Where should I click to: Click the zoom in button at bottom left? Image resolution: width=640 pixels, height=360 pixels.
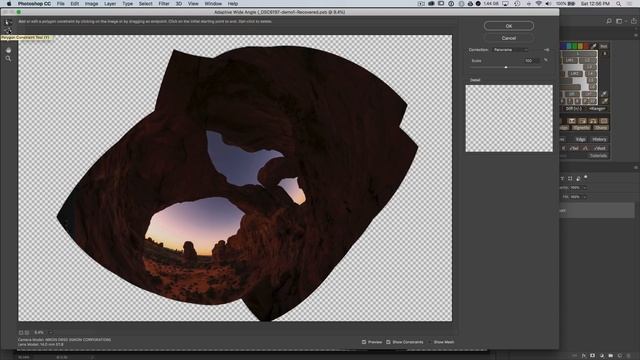(x=27, y=333)
